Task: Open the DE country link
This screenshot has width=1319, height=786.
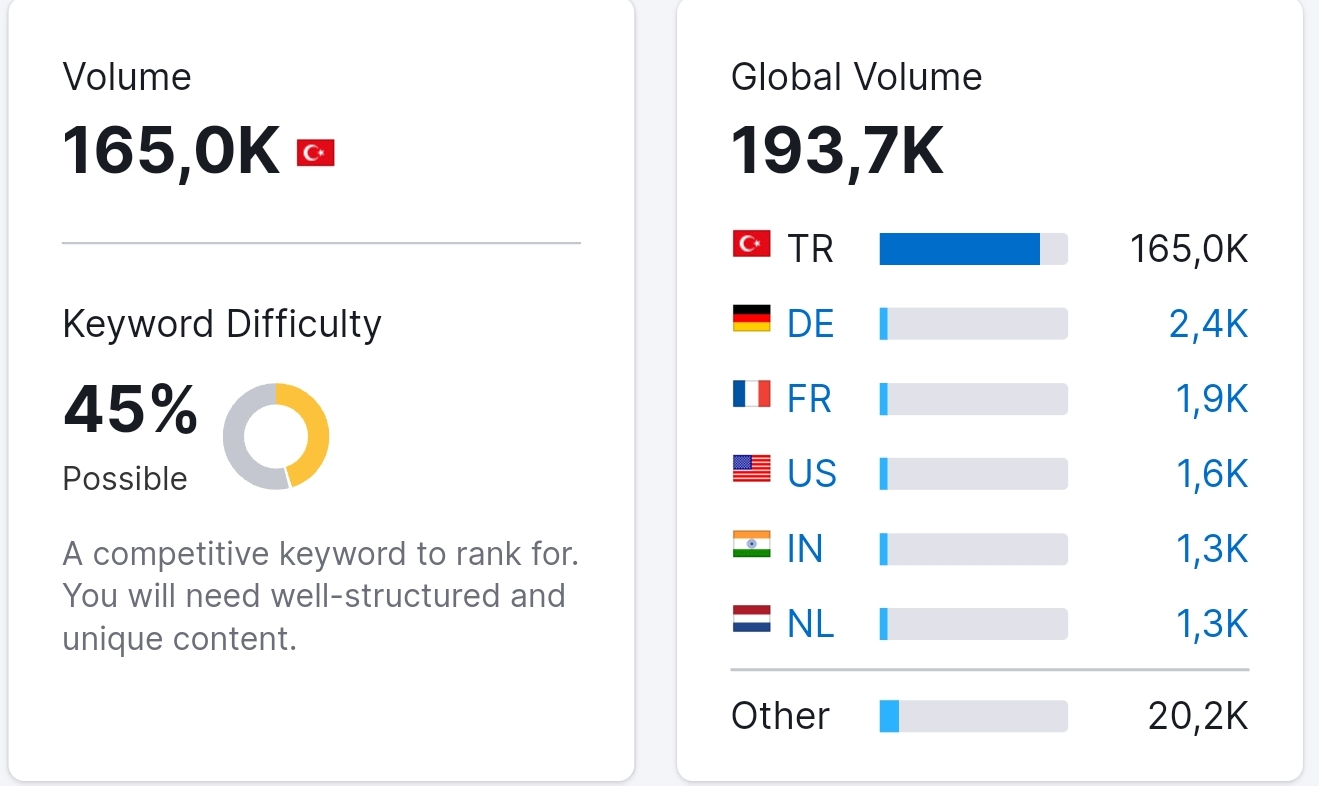Action: (811, 324)
